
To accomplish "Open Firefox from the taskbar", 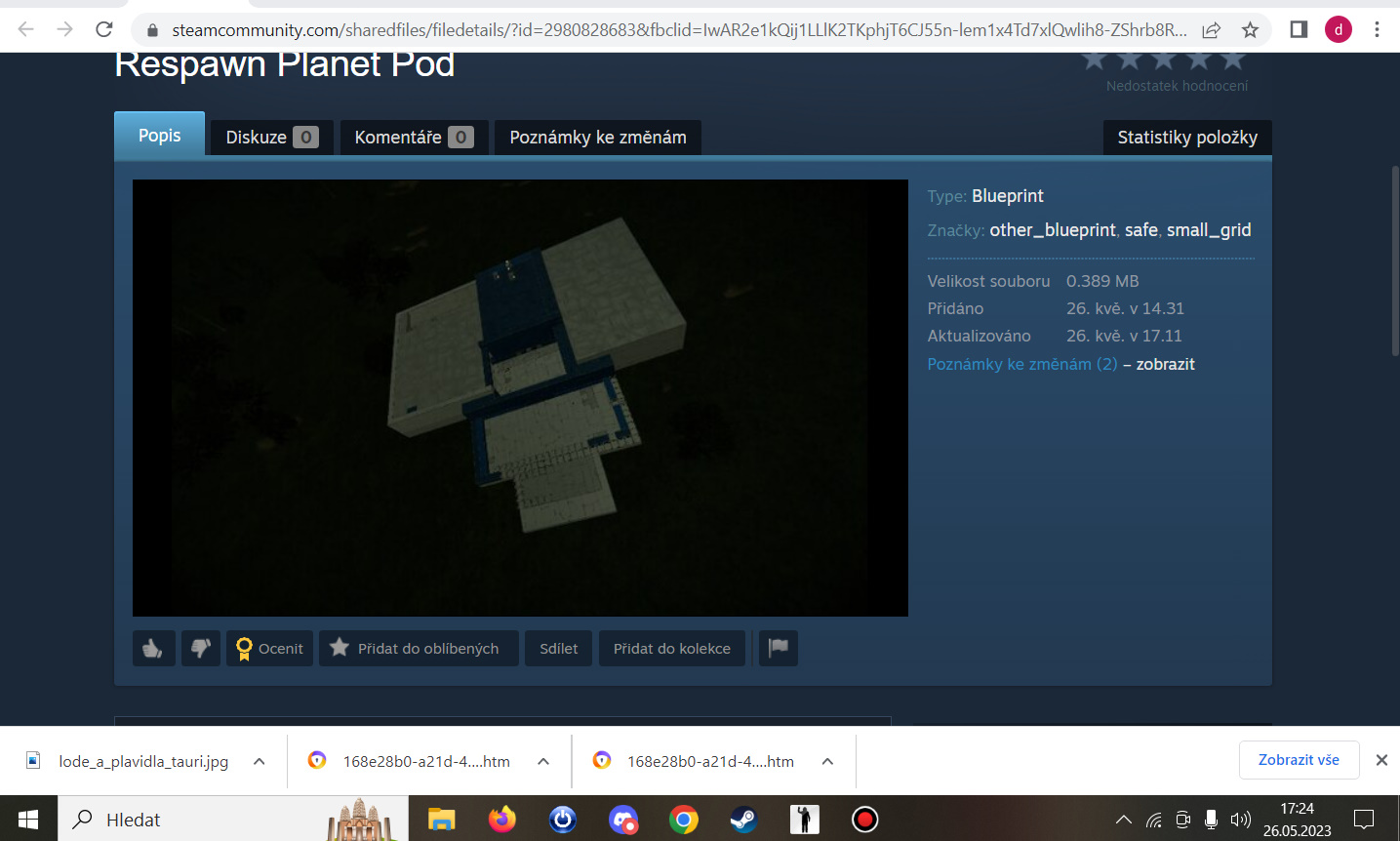I will [502, 820].
